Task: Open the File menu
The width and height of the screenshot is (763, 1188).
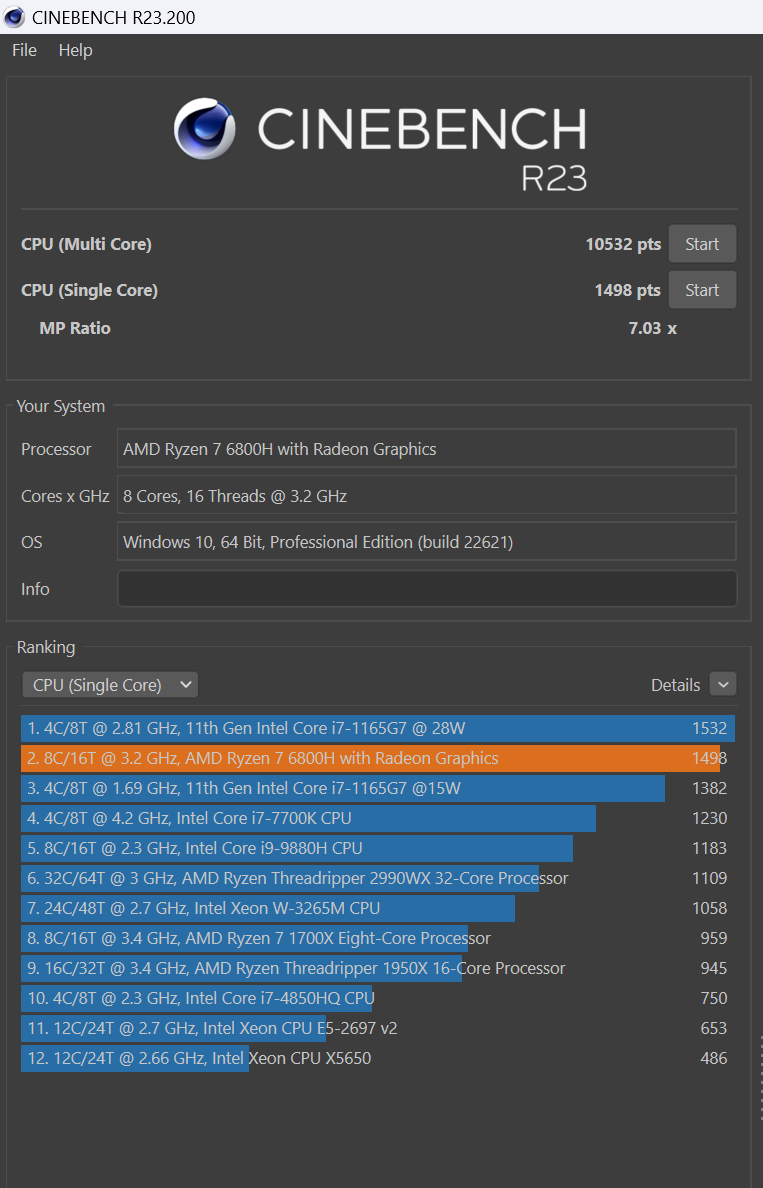Action: pos(24,50)
